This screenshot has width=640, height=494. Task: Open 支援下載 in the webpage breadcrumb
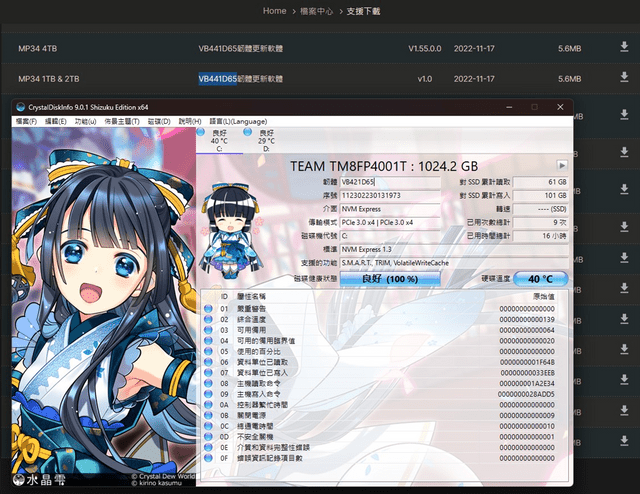363,11
